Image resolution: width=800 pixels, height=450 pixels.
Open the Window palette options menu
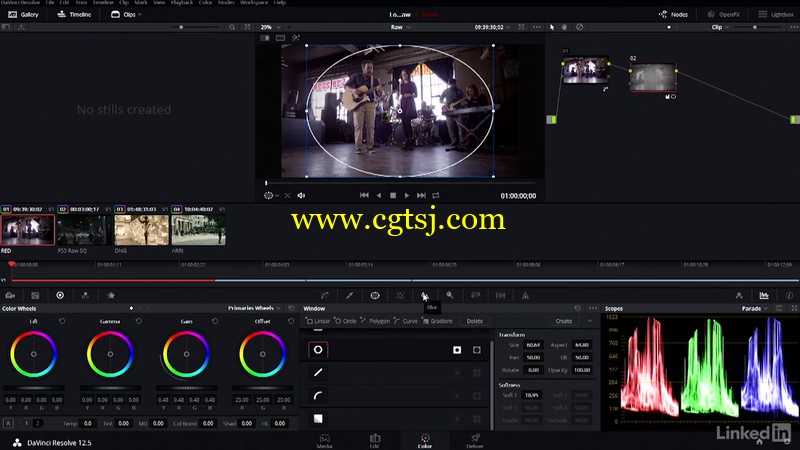coord(592,308)
